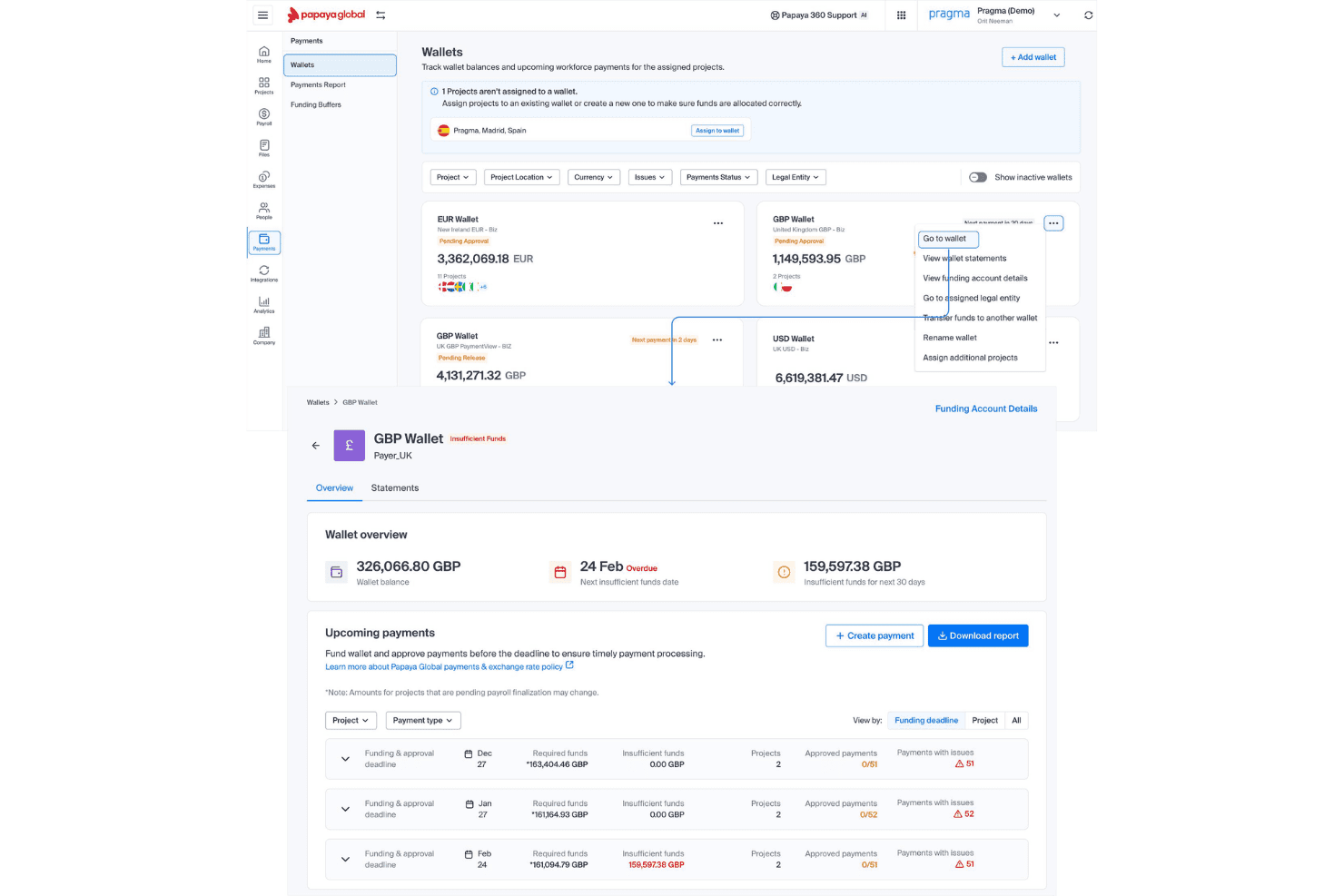Choose Assign additional projects menu entry
The height and width of the screenshot is (896, 1344).
(x=970, y=358)
